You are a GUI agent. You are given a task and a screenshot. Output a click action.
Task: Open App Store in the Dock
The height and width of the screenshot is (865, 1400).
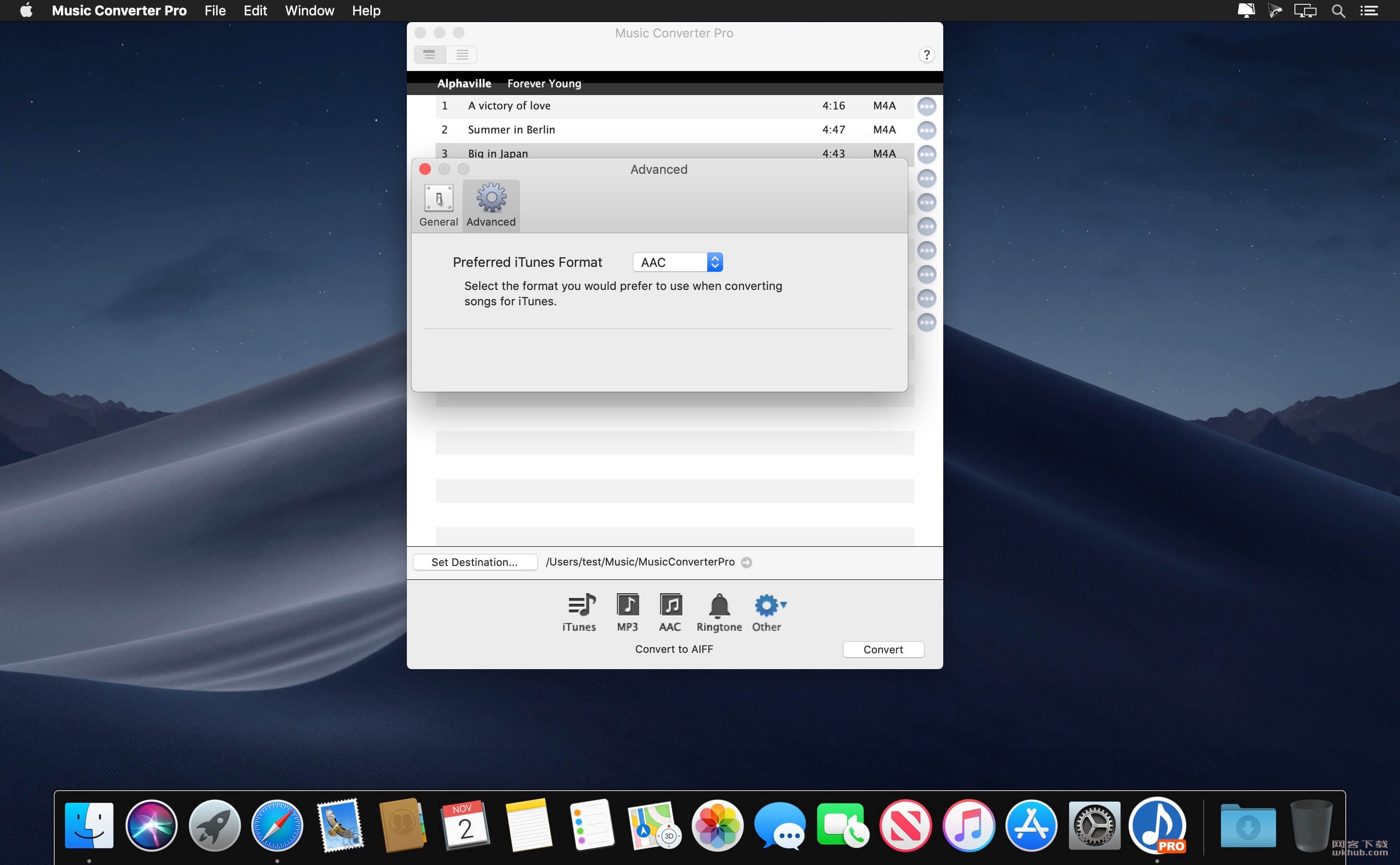1031,825
